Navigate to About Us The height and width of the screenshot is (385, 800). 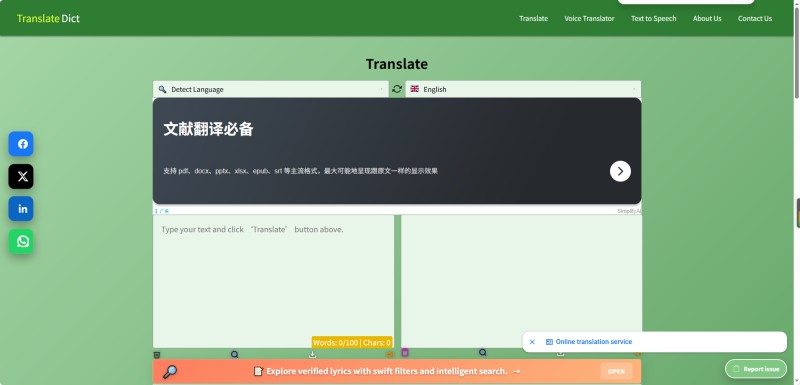coord(707,18)
